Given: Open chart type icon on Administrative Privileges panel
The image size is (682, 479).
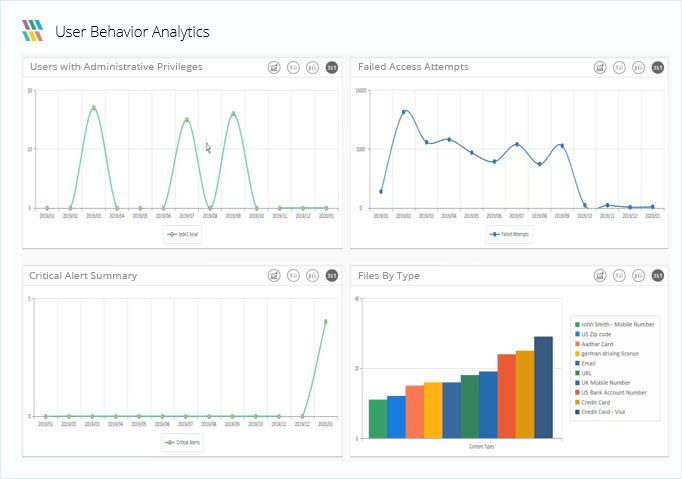Looking at the screenshot, I should tap(274, 67).
